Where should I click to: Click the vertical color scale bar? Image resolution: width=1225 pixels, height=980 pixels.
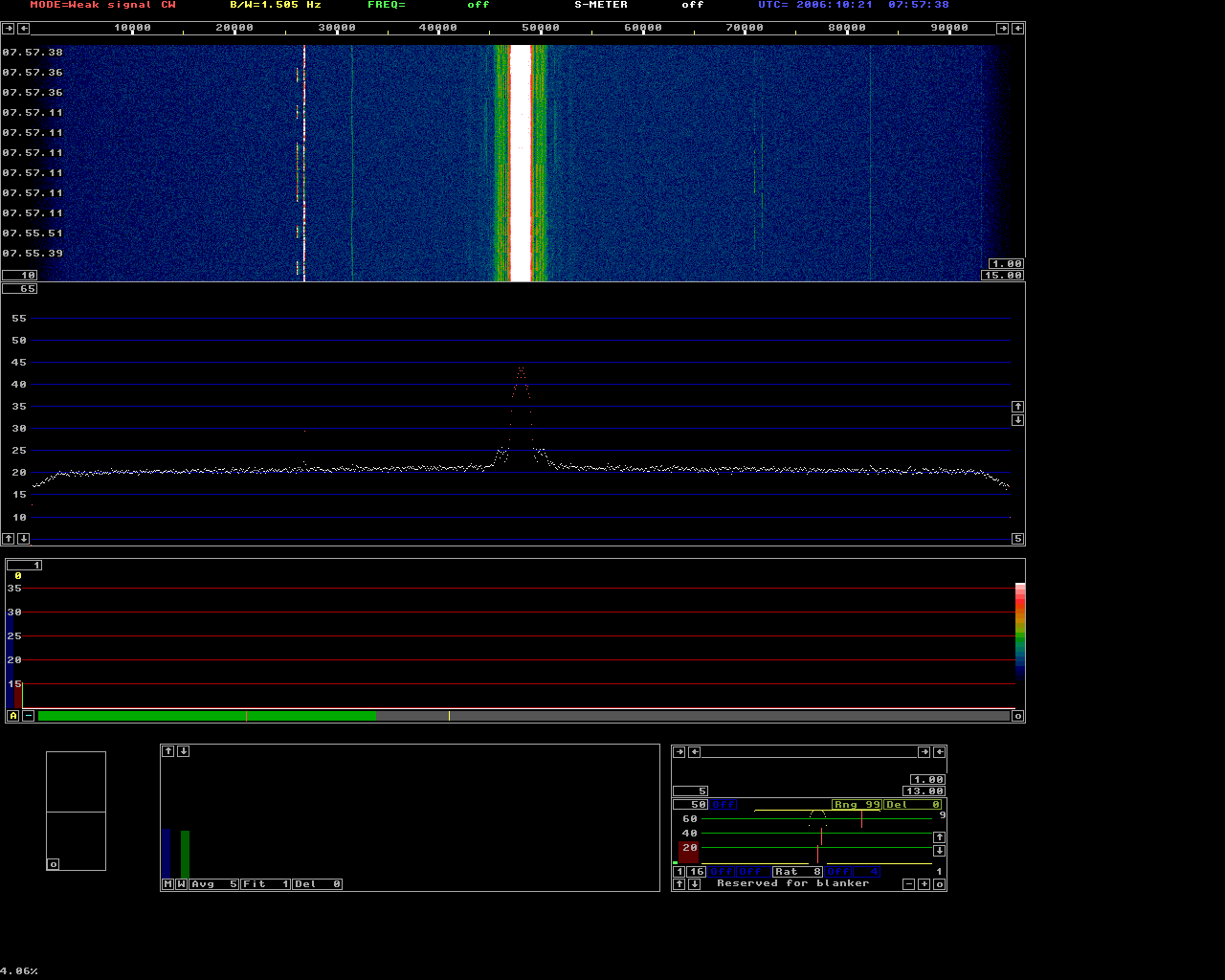(x=1020, y=630)
